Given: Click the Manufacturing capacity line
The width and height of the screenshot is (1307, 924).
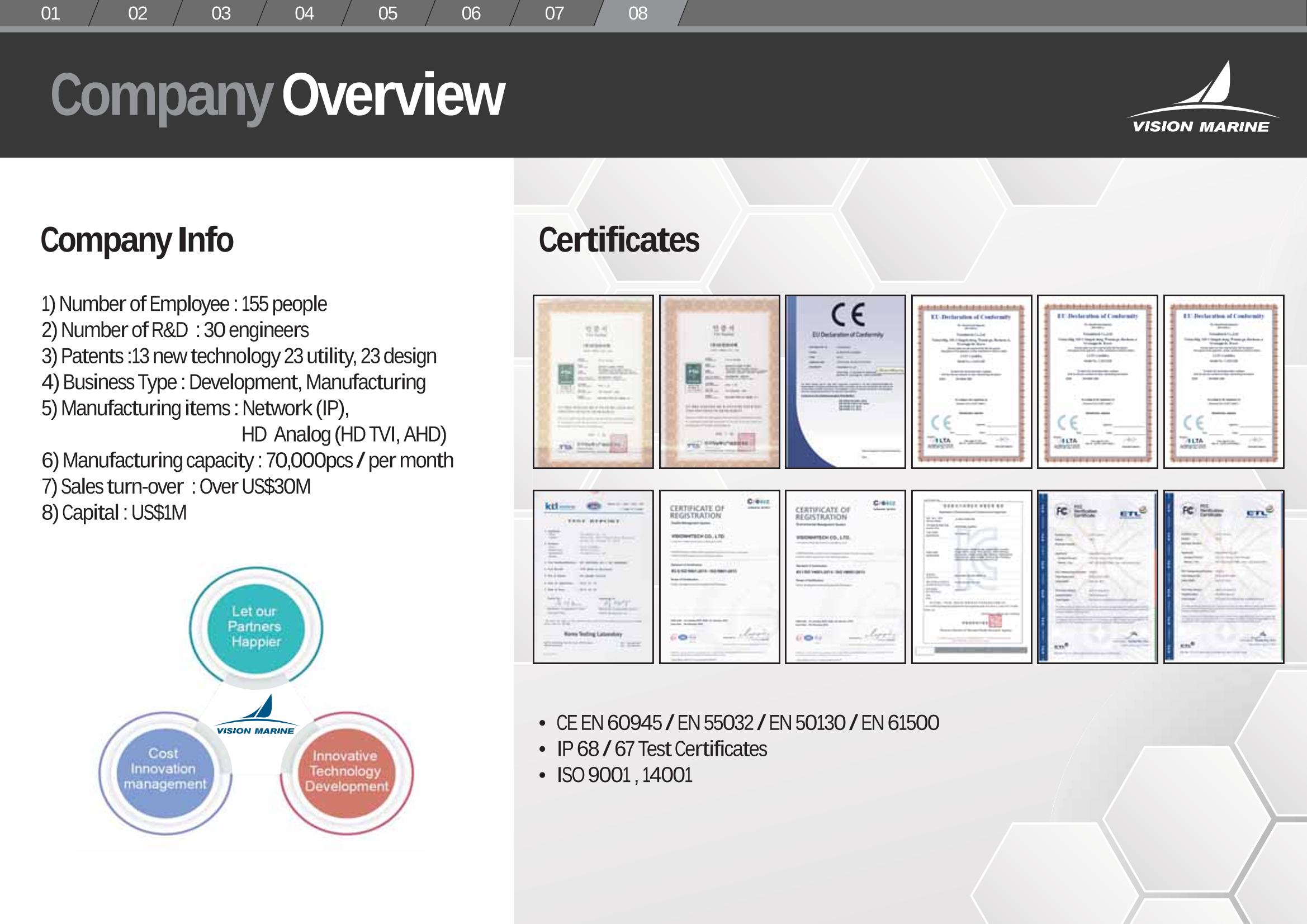Looking at the screenshot, I should pyautogui.click(x=248, y=461).
